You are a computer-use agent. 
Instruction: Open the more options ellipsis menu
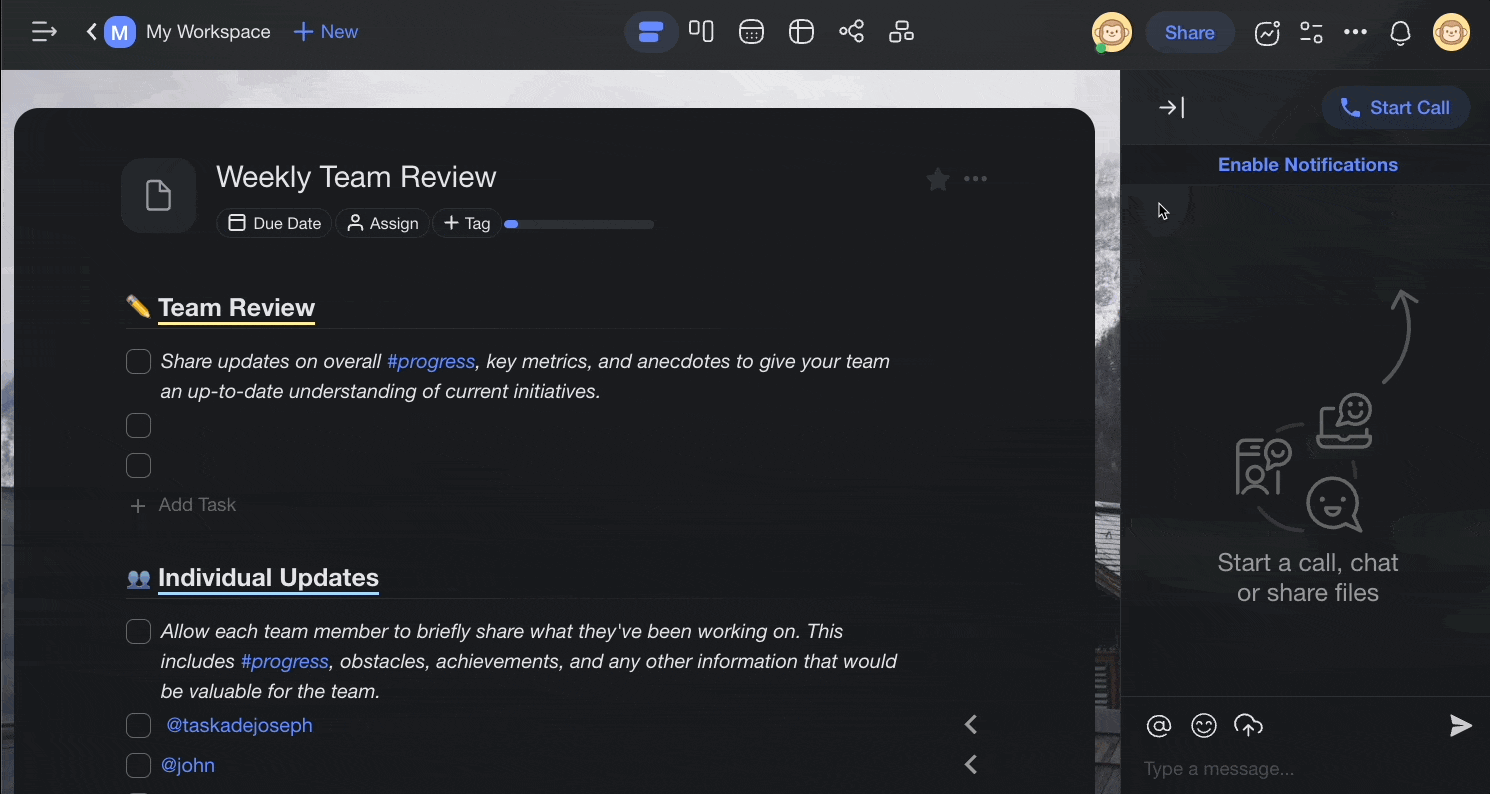(x=1355, y=32)
